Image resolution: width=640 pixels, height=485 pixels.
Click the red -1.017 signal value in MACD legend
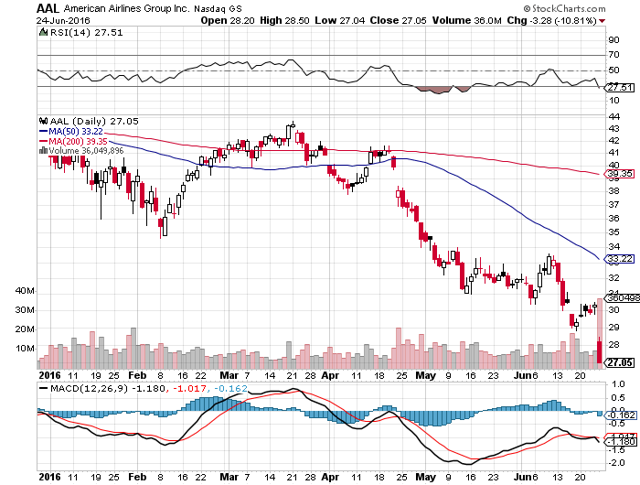(x=189, y=388)
